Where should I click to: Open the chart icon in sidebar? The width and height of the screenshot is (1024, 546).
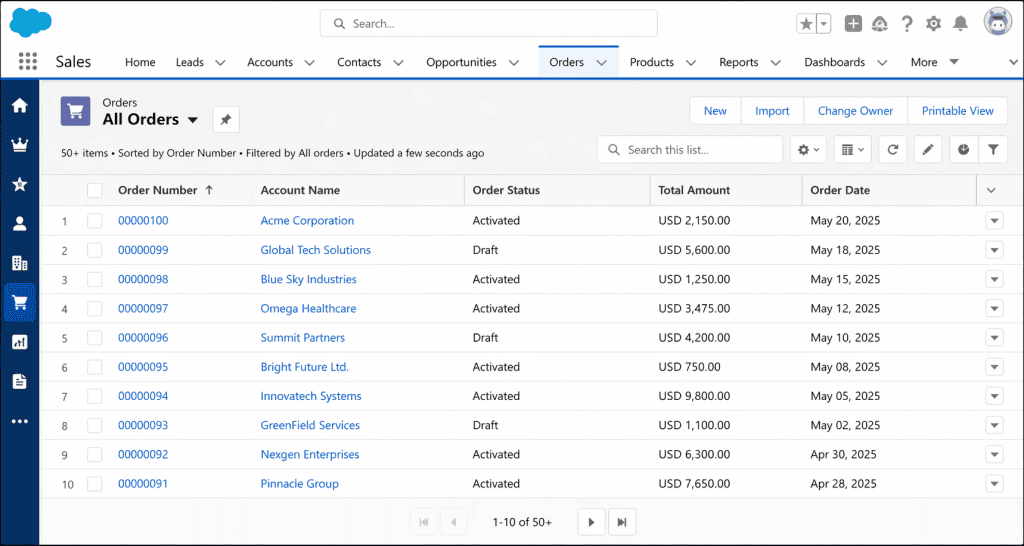(x=20, y=342)
